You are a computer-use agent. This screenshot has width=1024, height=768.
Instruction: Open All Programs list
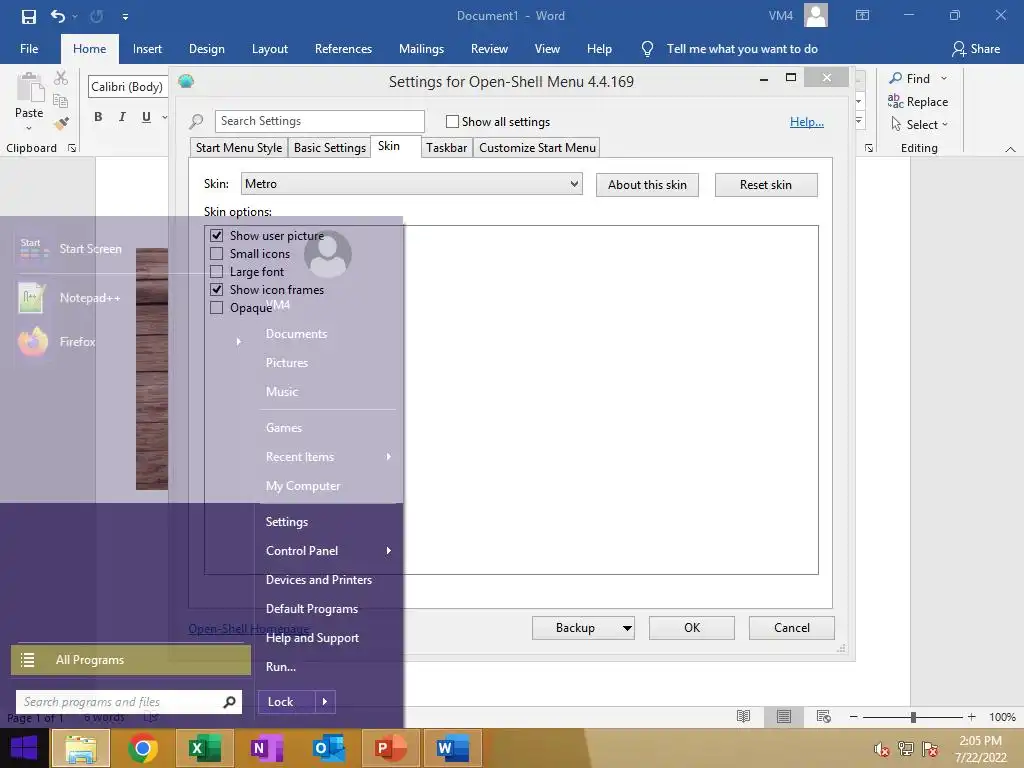[x=131, y=660]
